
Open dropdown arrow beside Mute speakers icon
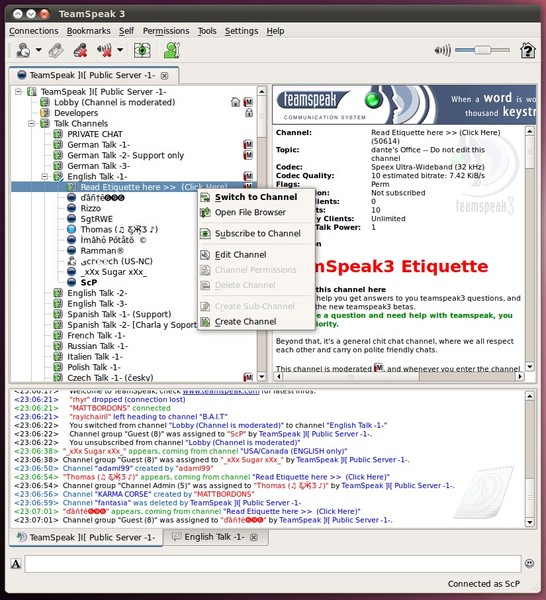coord(120,50)
